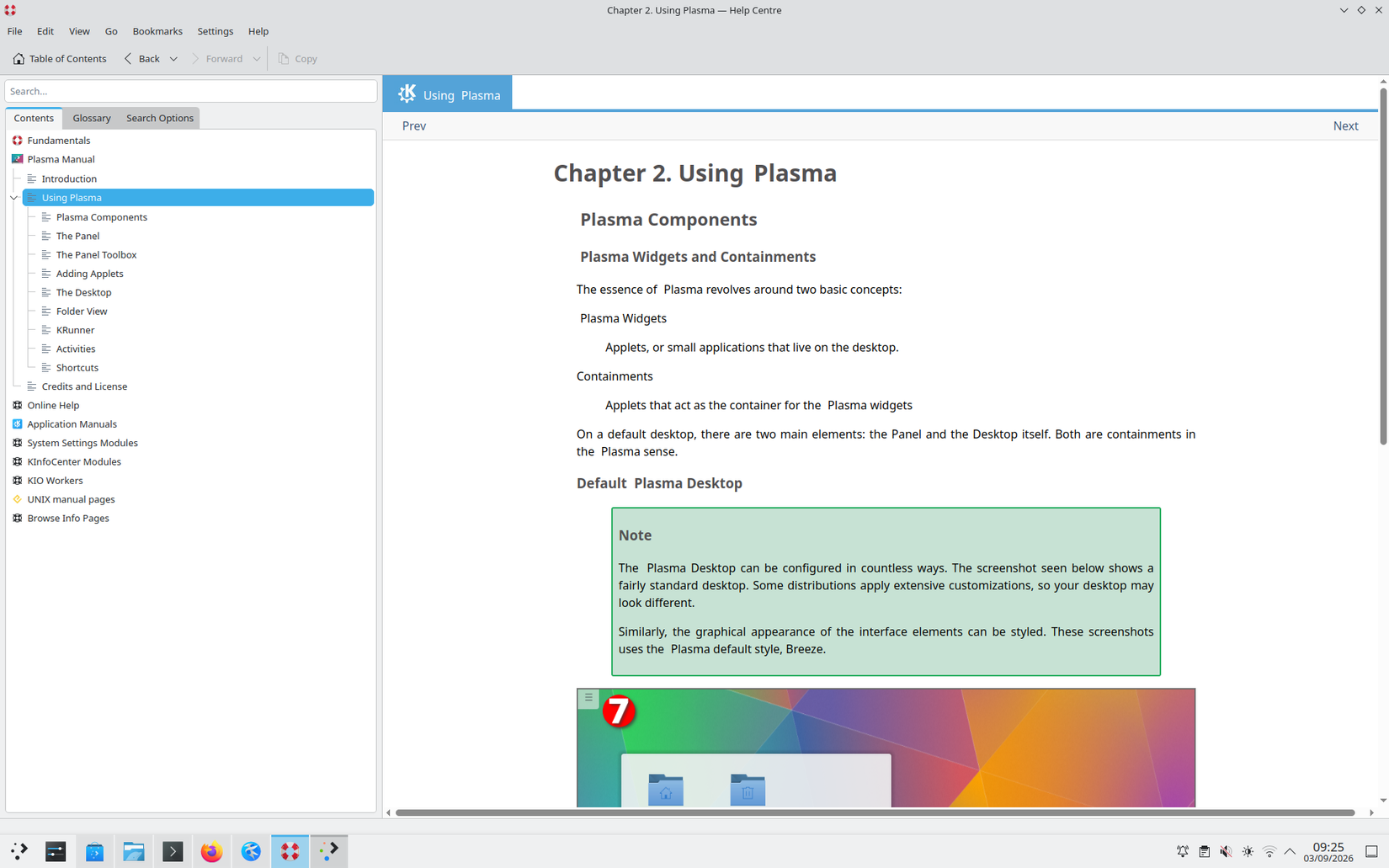Screen dimensions: 1389x868
Task: Expand hidden system tray icons arrow
Action: click(x=1290, y=852)
